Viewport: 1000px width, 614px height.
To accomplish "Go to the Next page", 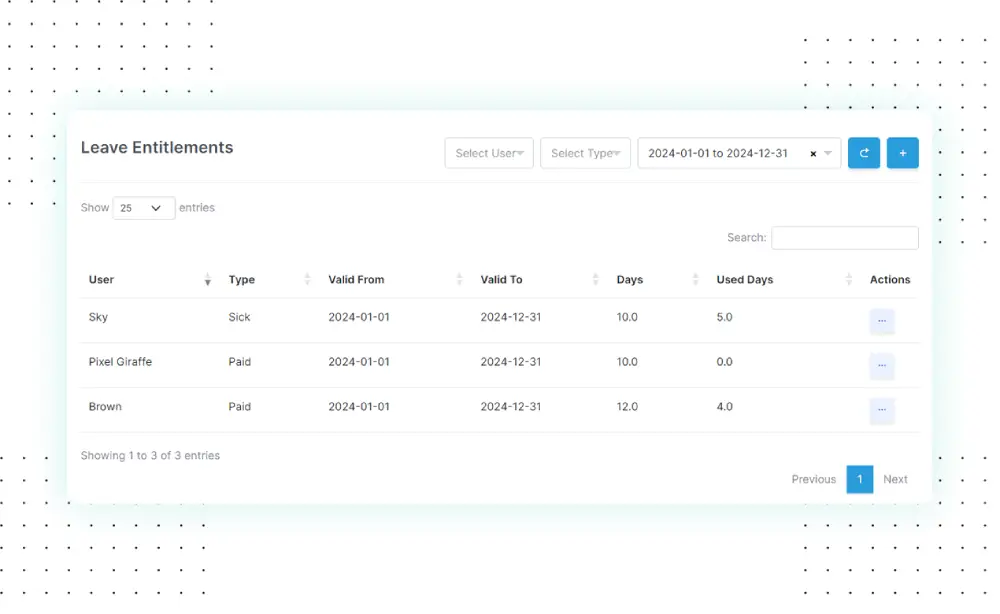I will tap(895, 479).
